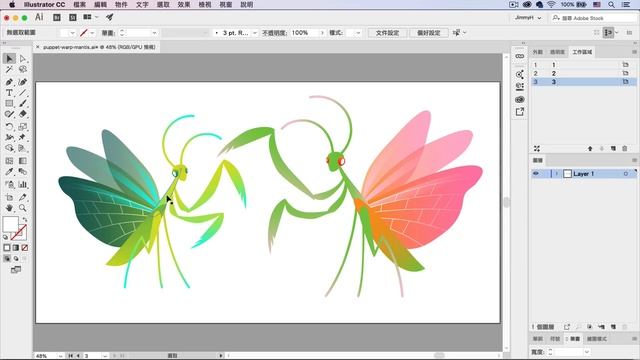The height and width of the screenshot is (360, 640).
Task: Select the Shaper tool
Action: click(x=9, y=114)
